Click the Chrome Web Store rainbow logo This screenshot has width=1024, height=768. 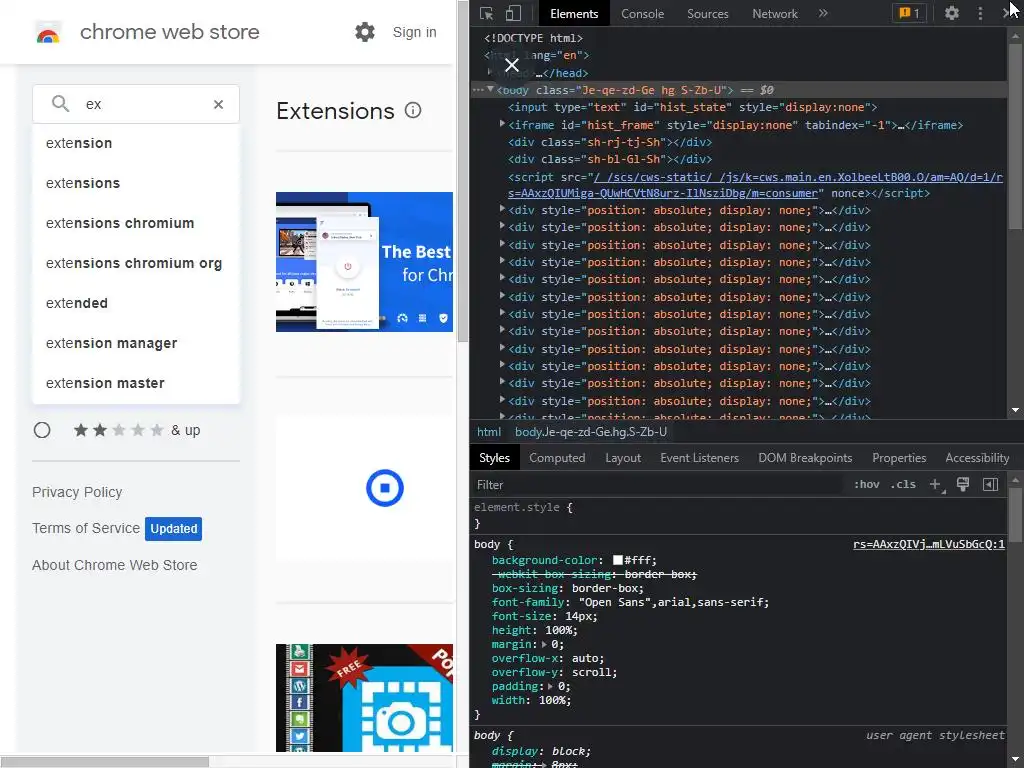[48, 33]
